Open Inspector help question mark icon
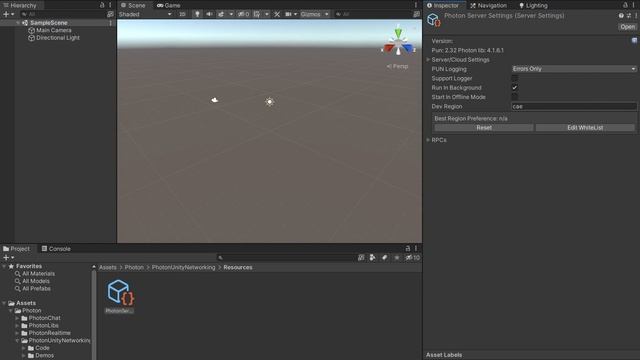 click(x=621, y=16)
